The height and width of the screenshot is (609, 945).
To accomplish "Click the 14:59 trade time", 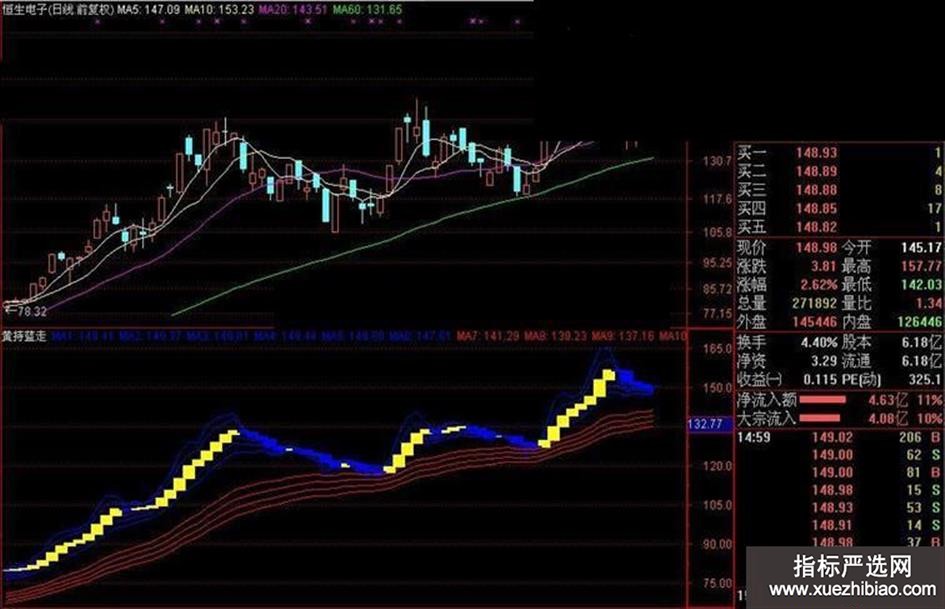I will 754,437.
